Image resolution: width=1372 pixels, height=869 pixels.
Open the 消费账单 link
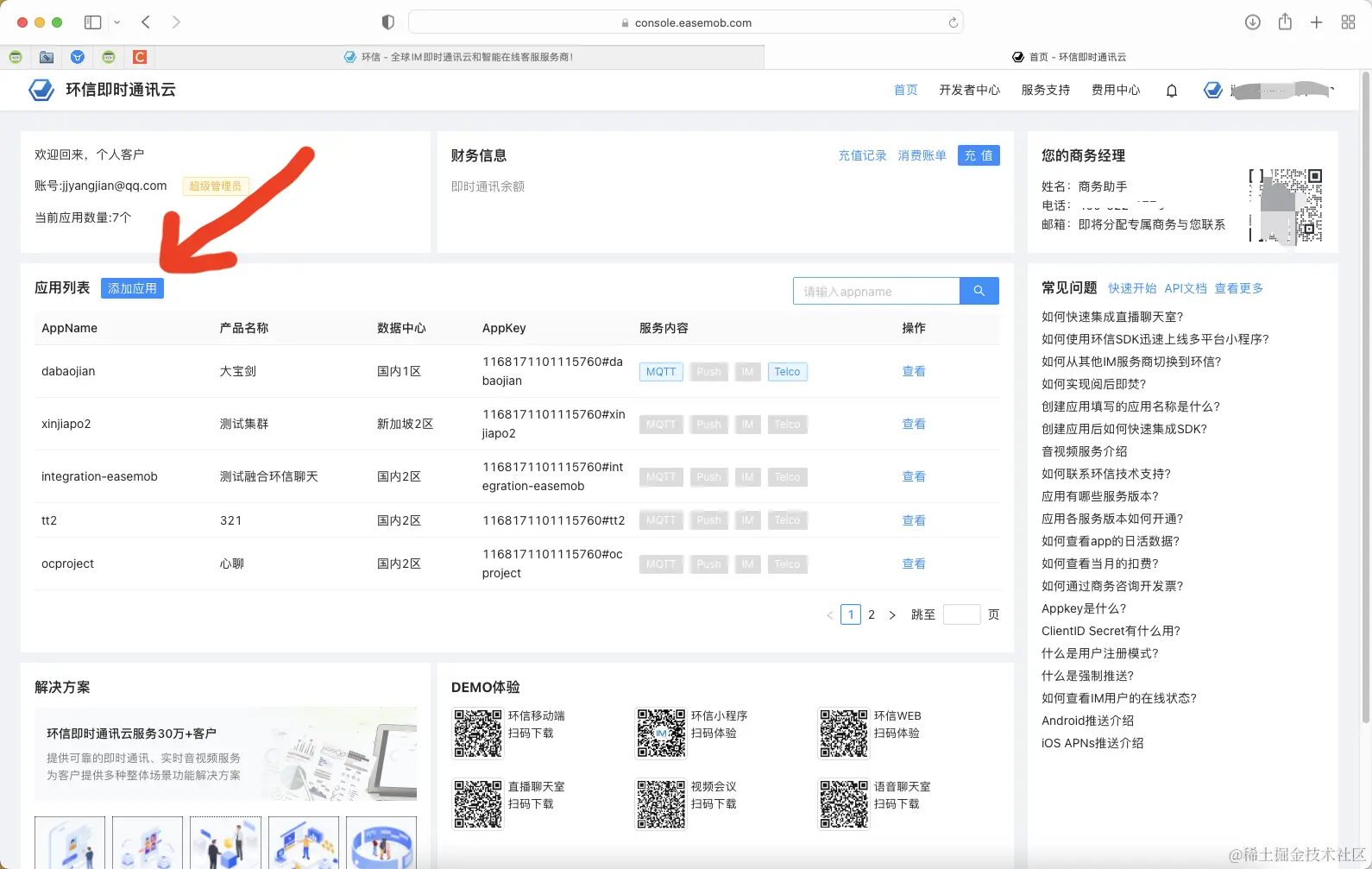(x=922, y=155)
